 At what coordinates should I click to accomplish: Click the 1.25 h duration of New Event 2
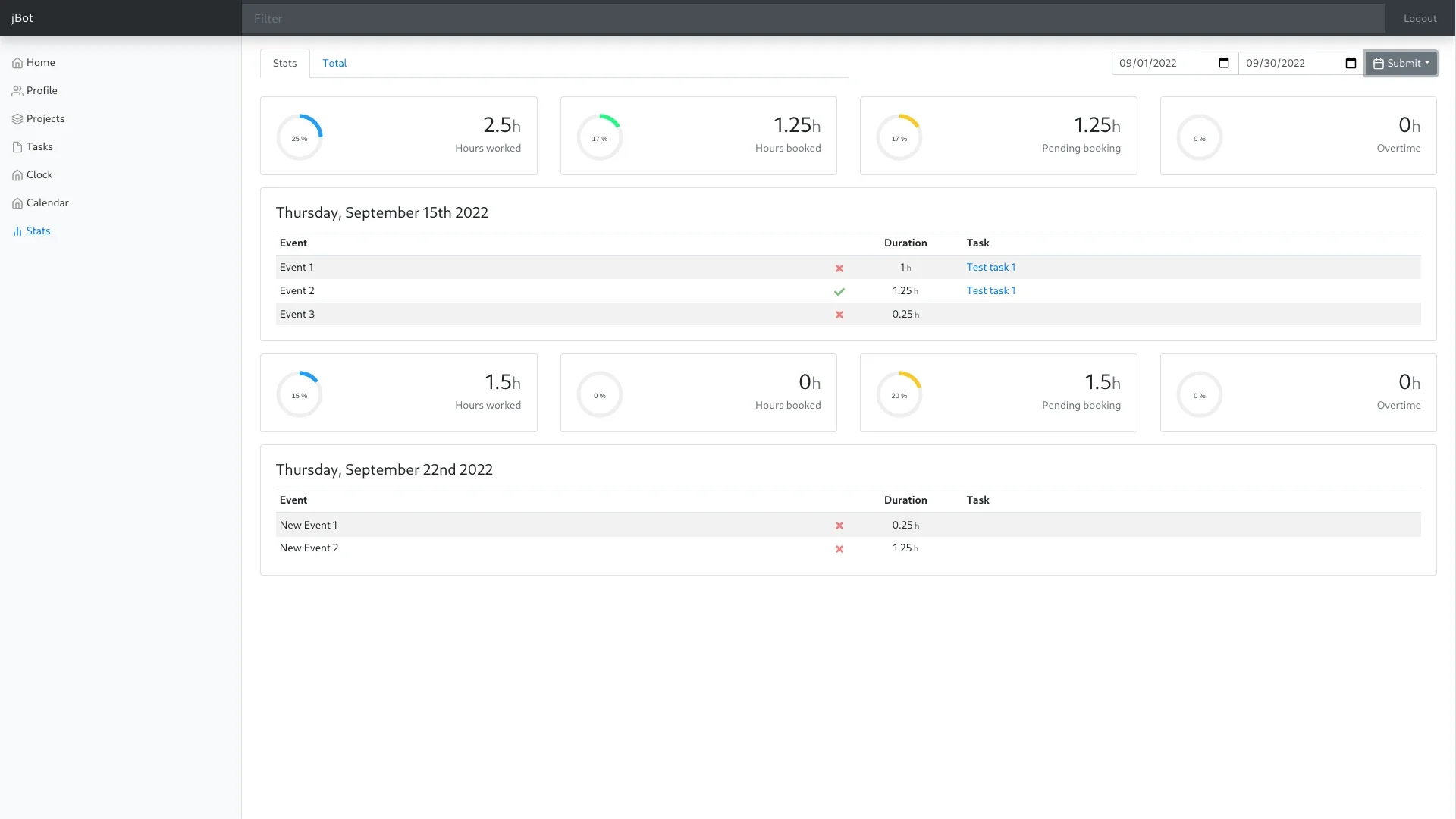(905, 548)
